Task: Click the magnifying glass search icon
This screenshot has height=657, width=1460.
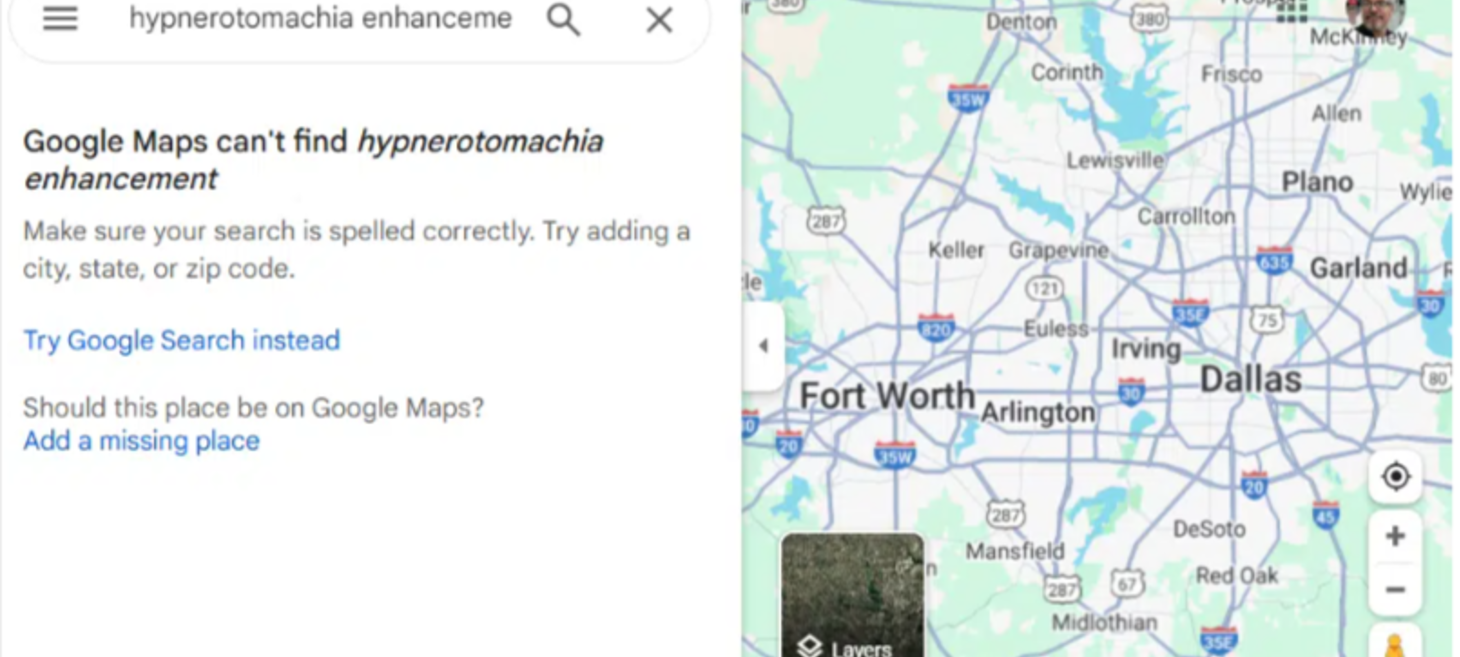Action: [564, 19]
